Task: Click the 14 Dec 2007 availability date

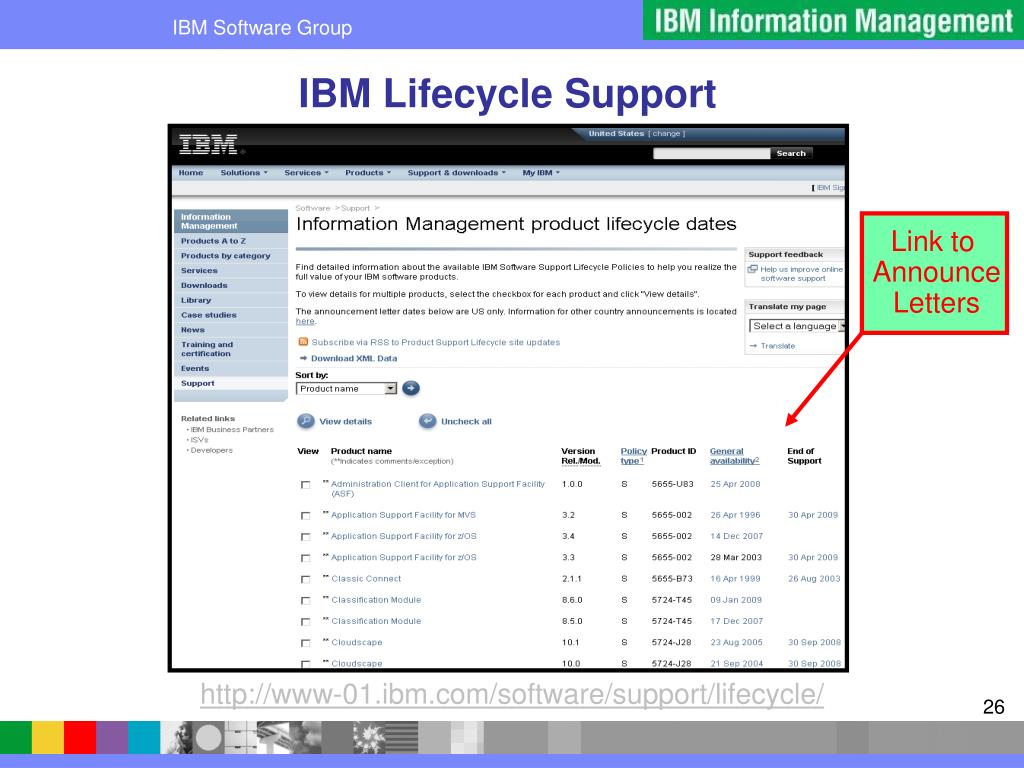Action: click(737, 536)
